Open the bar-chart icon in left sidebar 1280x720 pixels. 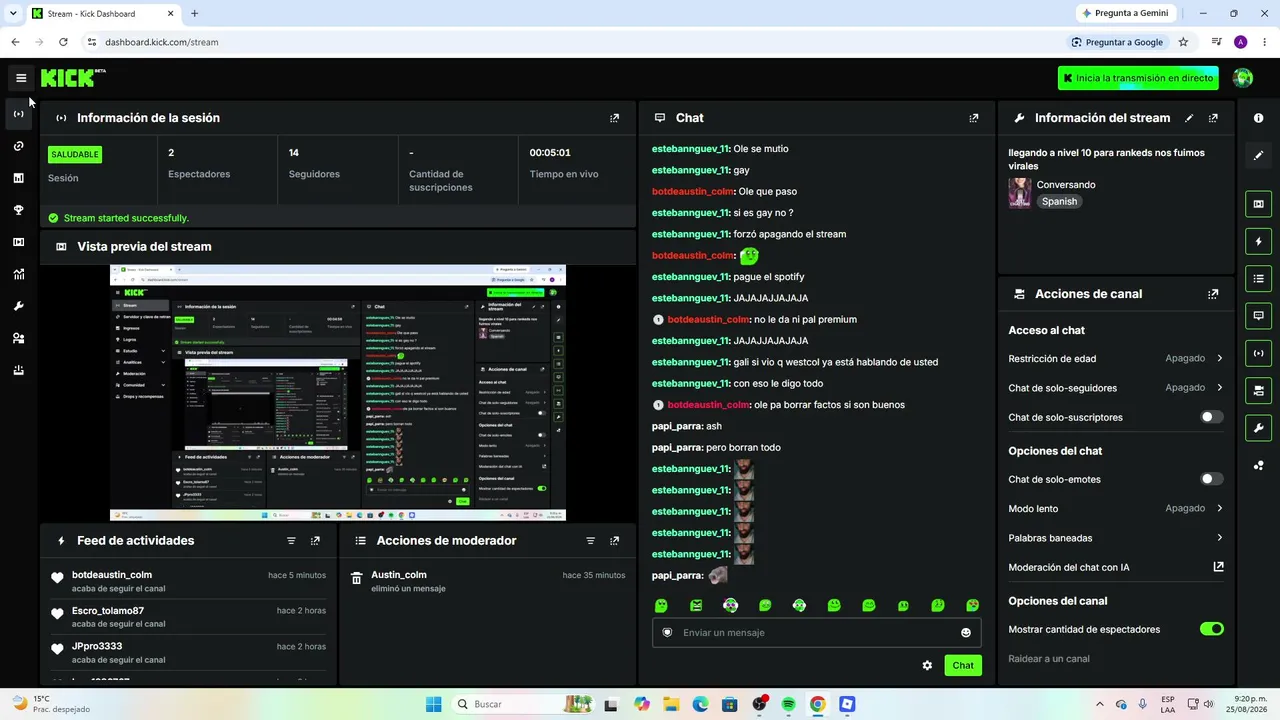tap(19, 178)
